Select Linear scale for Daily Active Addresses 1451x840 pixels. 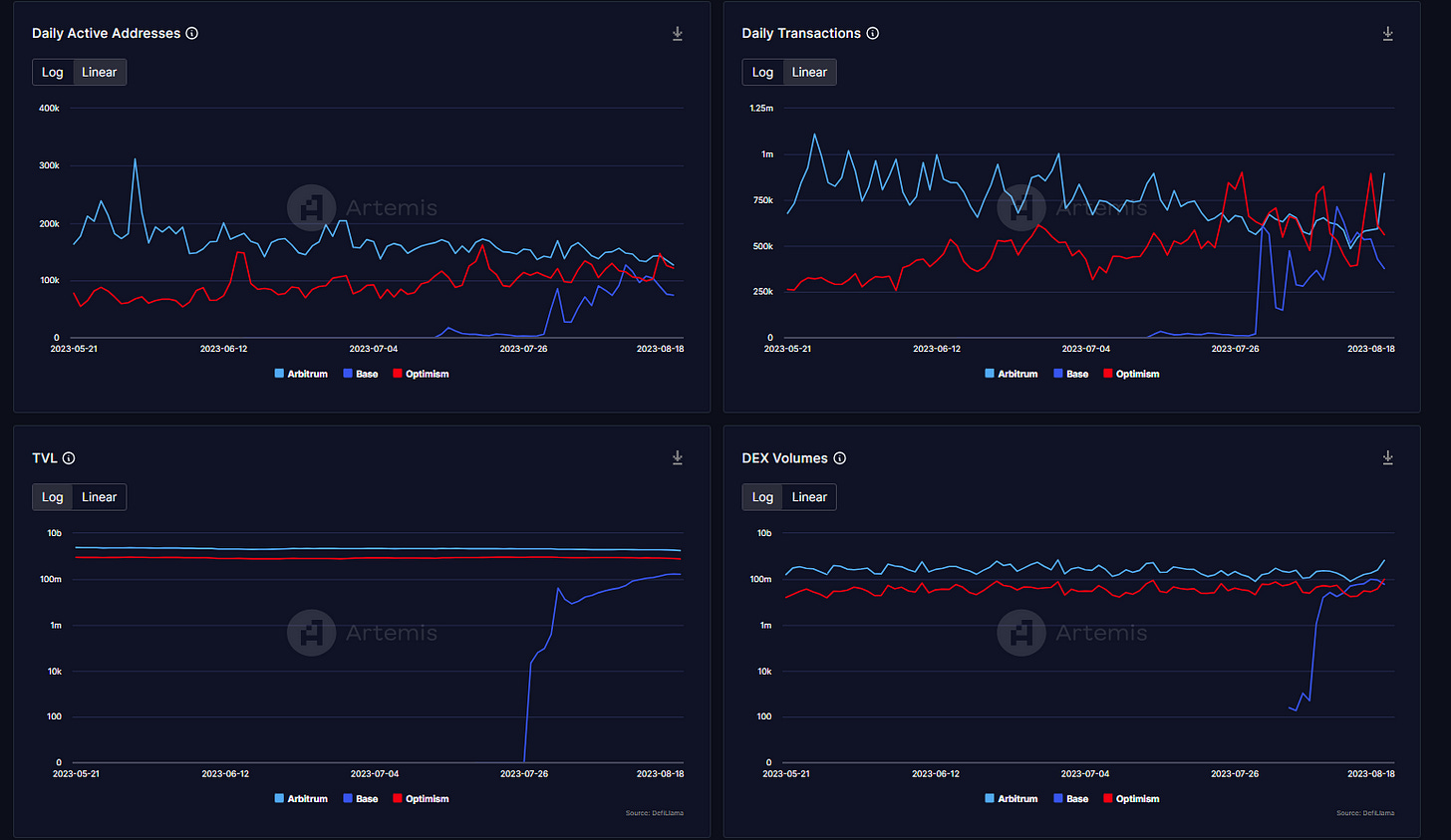tap(100, 72)
